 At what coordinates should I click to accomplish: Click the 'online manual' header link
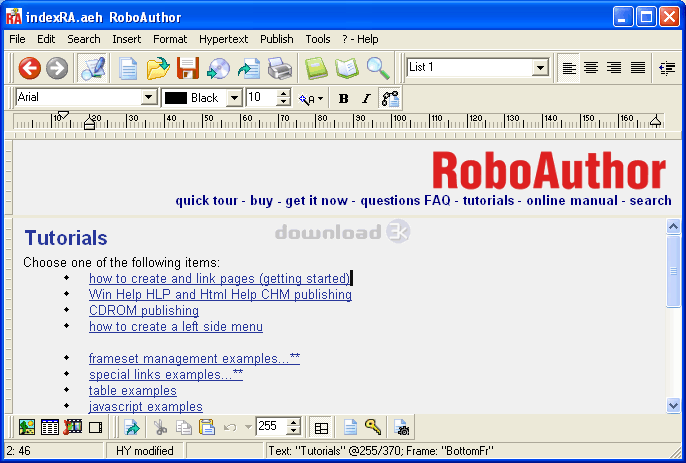coord(572,200)
